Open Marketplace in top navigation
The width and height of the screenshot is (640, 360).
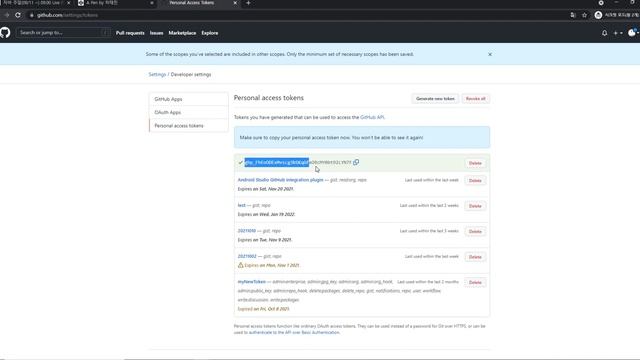pyautogui.click(x=182, y=33)
